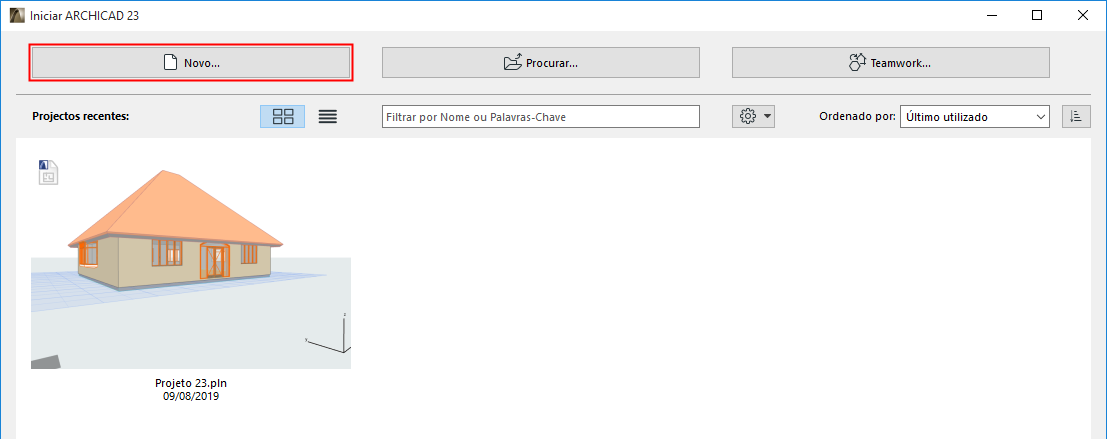Maximize the Iniciar ARCHICAD 23 window

(x=1036, y=16)
